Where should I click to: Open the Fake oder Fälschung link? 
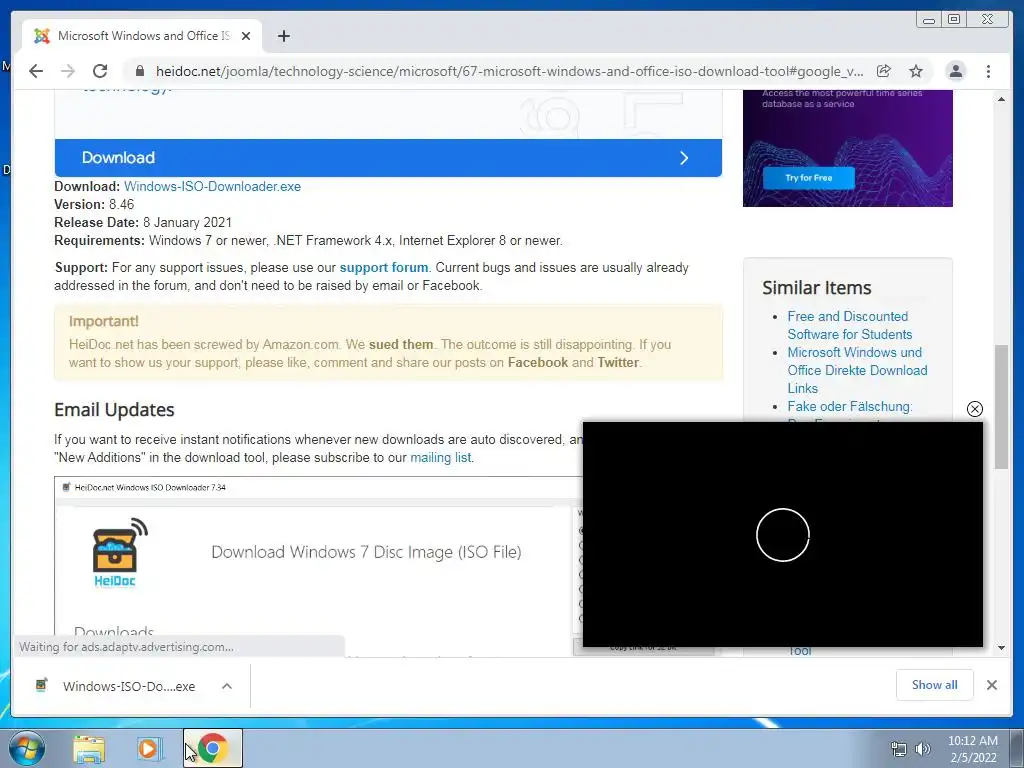849,406
